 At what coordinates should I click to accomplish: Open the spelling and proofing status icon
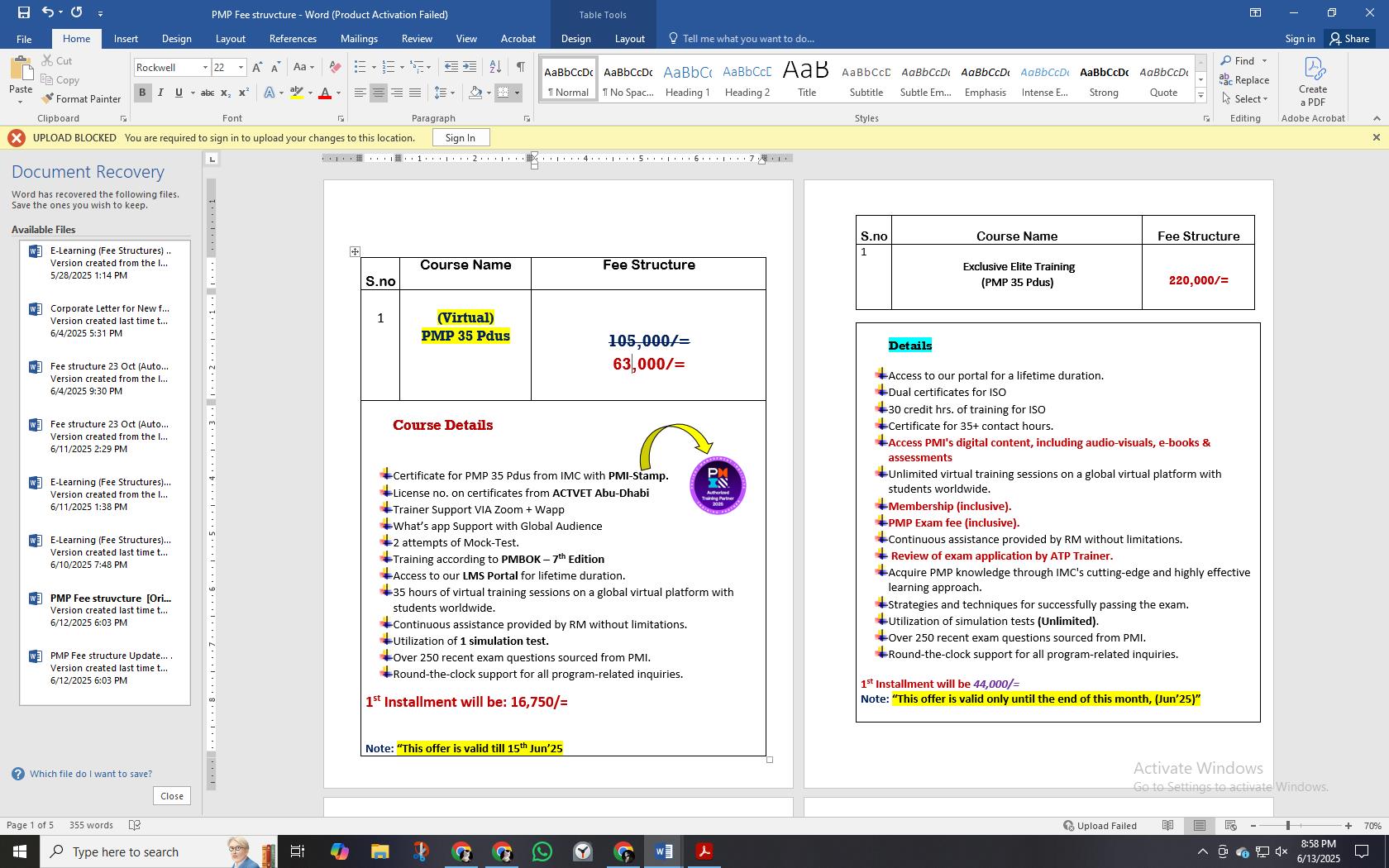pyautogui.click(x=135, y=825)
